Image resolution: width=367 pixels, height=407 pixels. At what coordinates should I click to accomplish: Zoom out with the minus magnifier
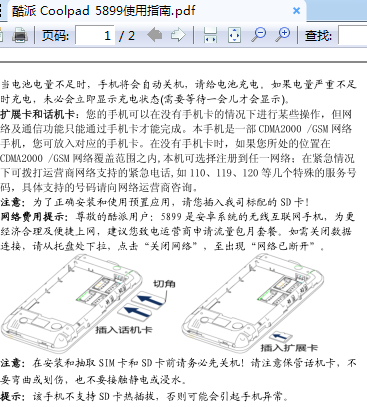(259, 35)
